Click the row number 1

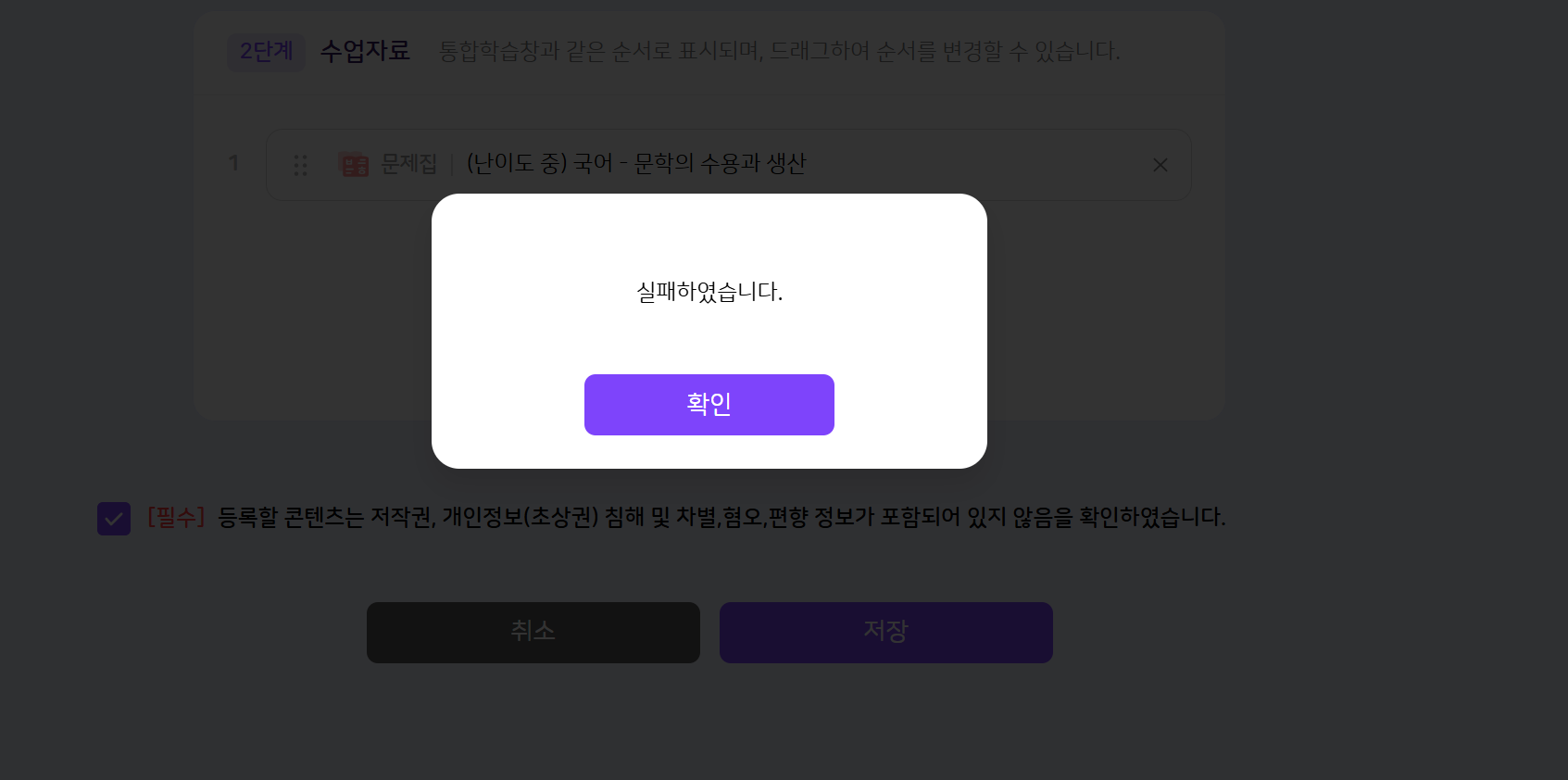[233, 164]
